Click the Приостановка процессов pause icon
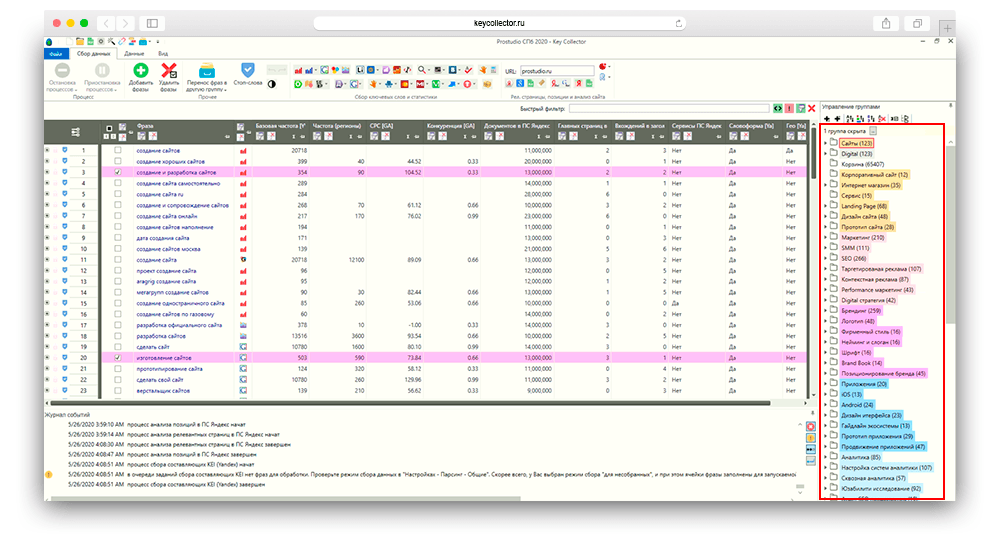 click(102, 70)
